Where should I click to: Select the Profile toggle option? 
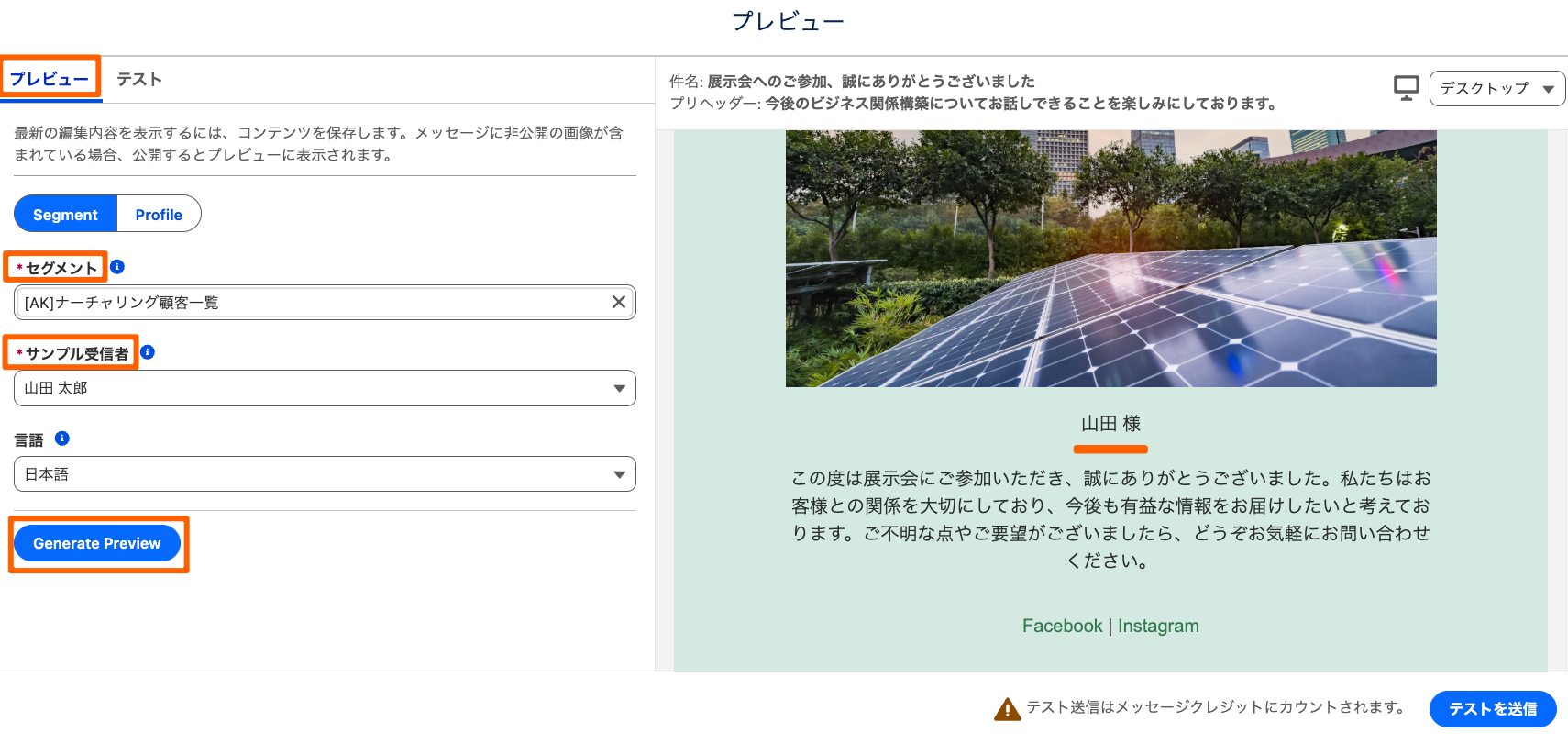click(159, 214)
